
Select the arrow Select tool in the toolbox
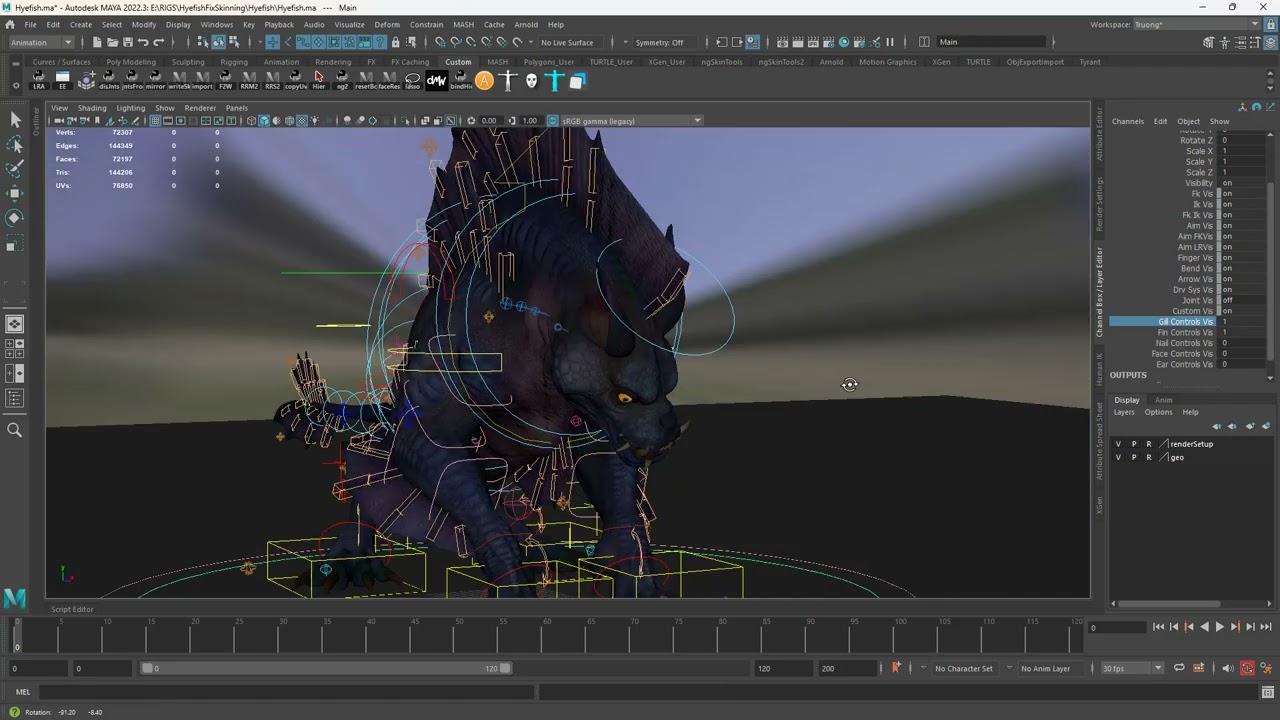pos(15,119)
